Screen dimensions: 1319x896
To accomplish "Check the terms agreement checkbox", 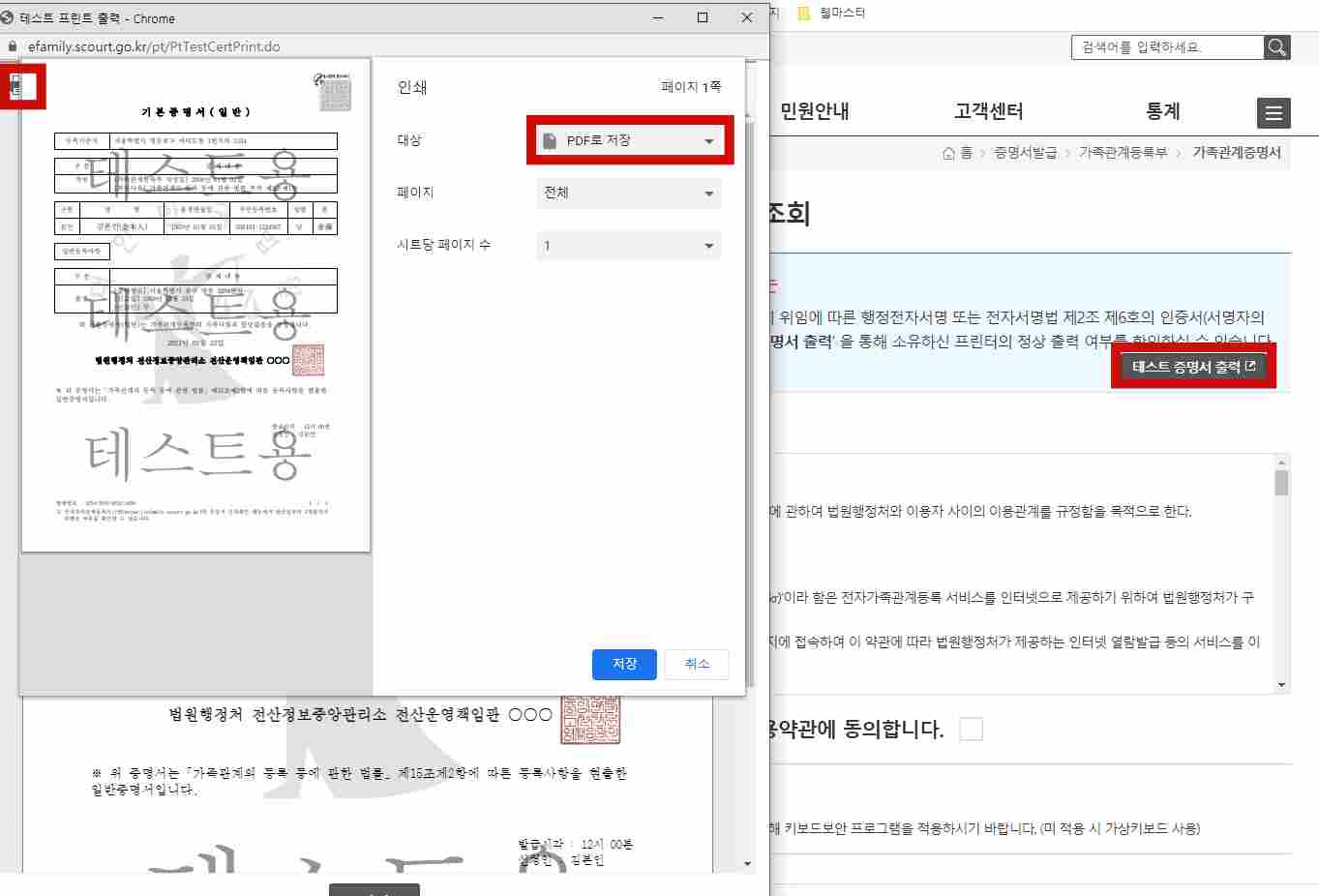I will [x=971, y=729].
